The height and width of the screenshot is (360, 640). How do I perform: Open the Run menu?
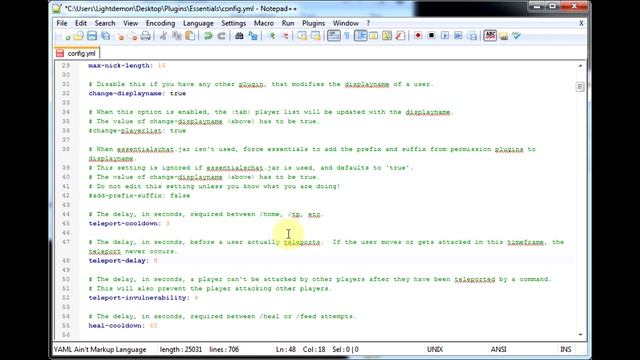(288, 23)
